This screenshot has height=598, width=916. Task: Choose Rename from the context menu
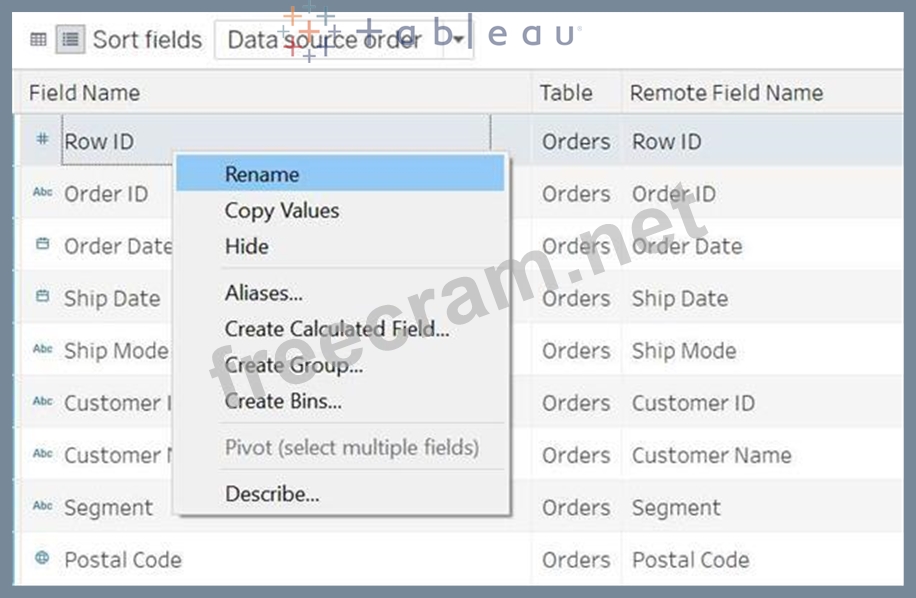click(262, 174)
